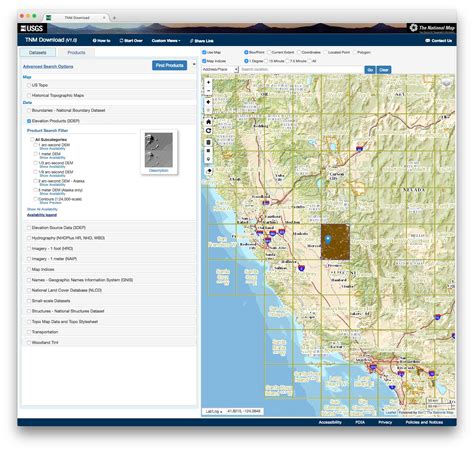Open Description link under thumbnail
Screen dimensions: 474x451
click(159, 171)
